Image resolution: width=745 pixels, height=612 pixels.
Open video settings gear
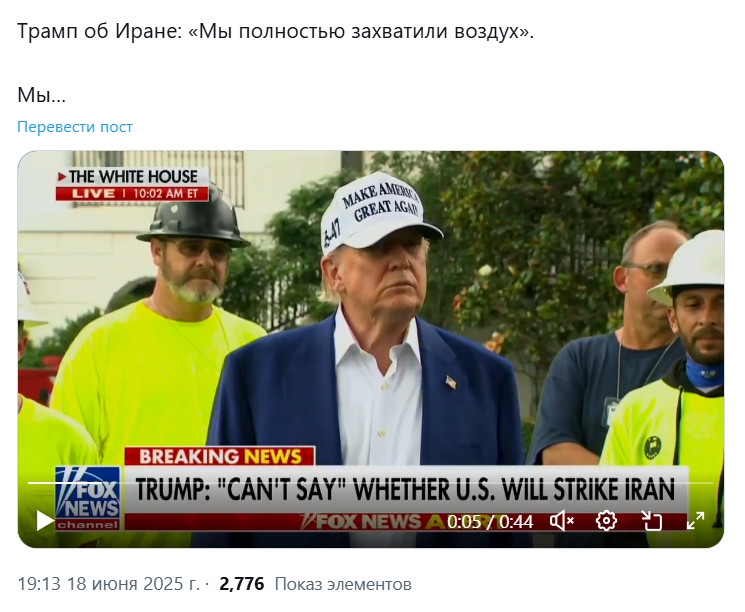(606, 521)
